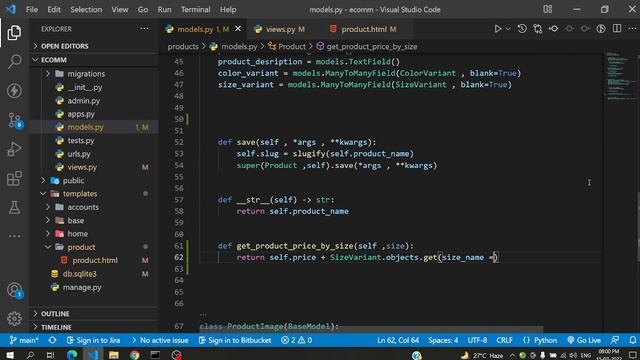
Task: Open the Manage gear menu
Action: click(x=14, y=318)
